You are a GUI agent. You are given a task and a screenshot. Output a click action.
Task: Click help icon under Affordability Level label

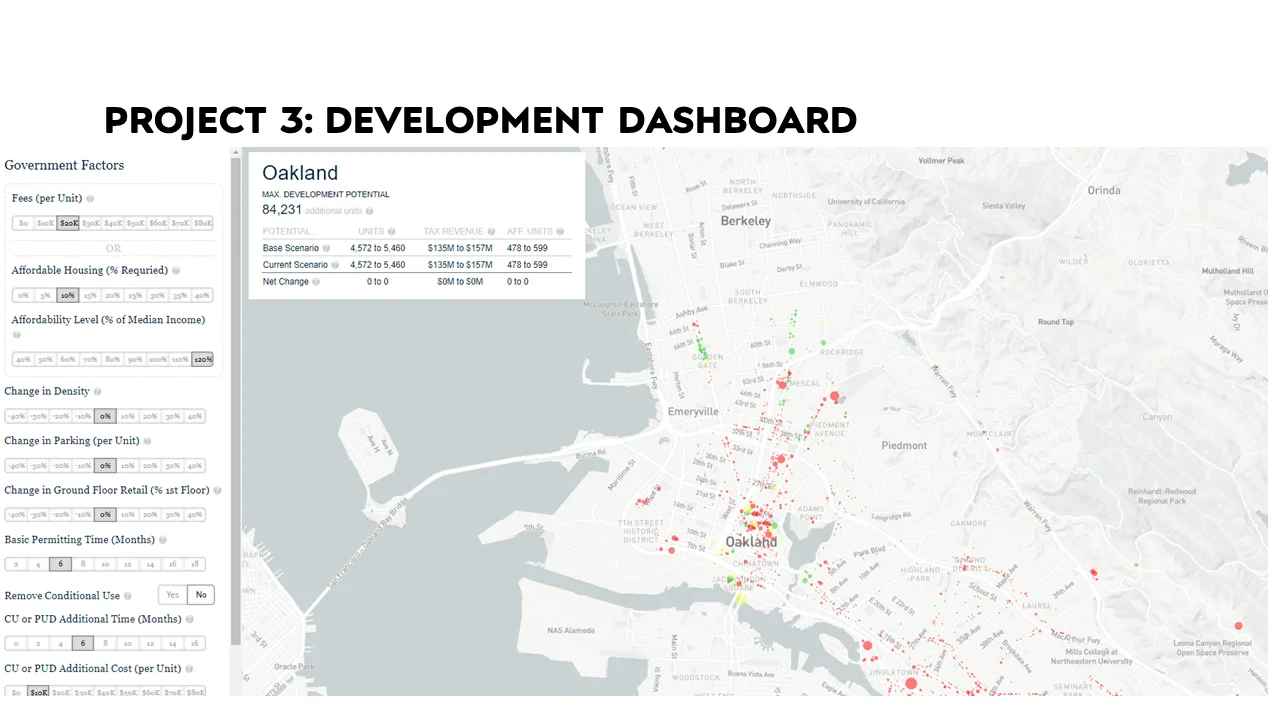click(16, 335)
